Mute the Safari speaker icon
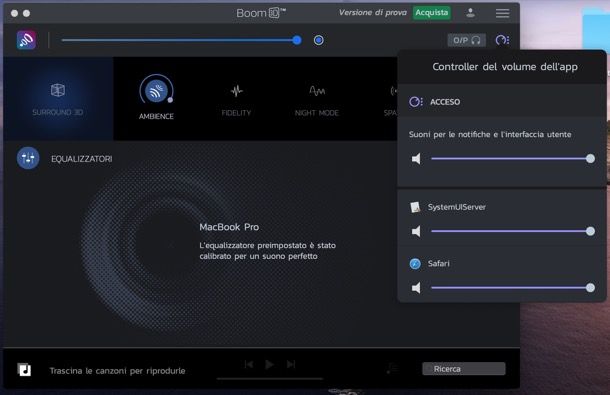Image resolution: width=610 pixels, height=395 pixels. 416,288
